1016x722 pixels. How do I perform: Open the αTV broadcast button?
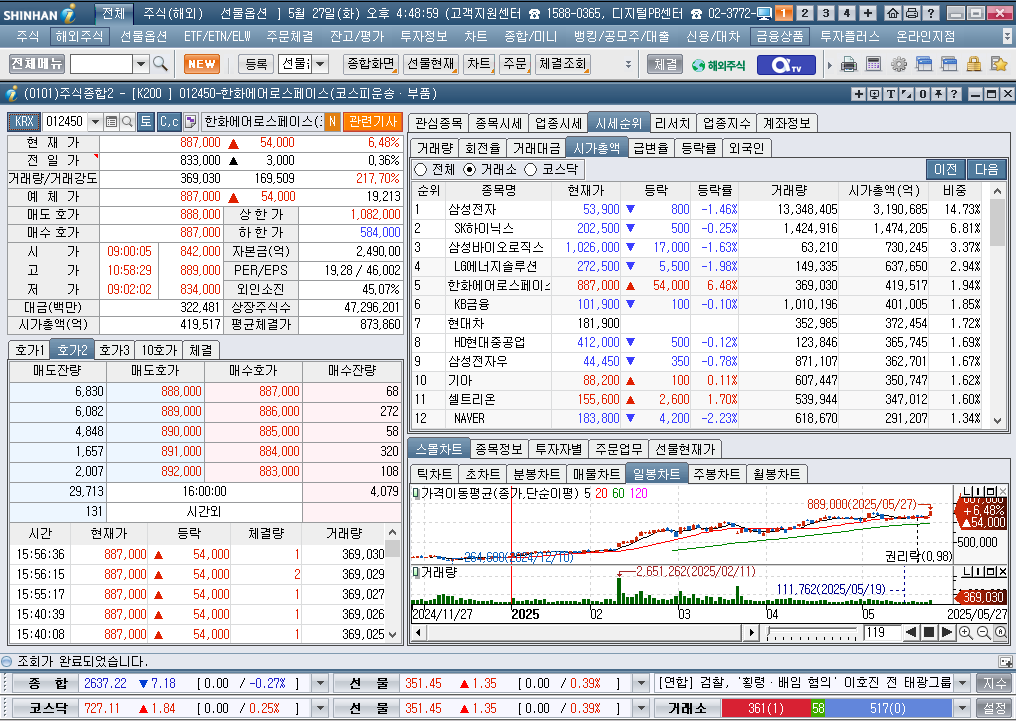click(786, 65)
